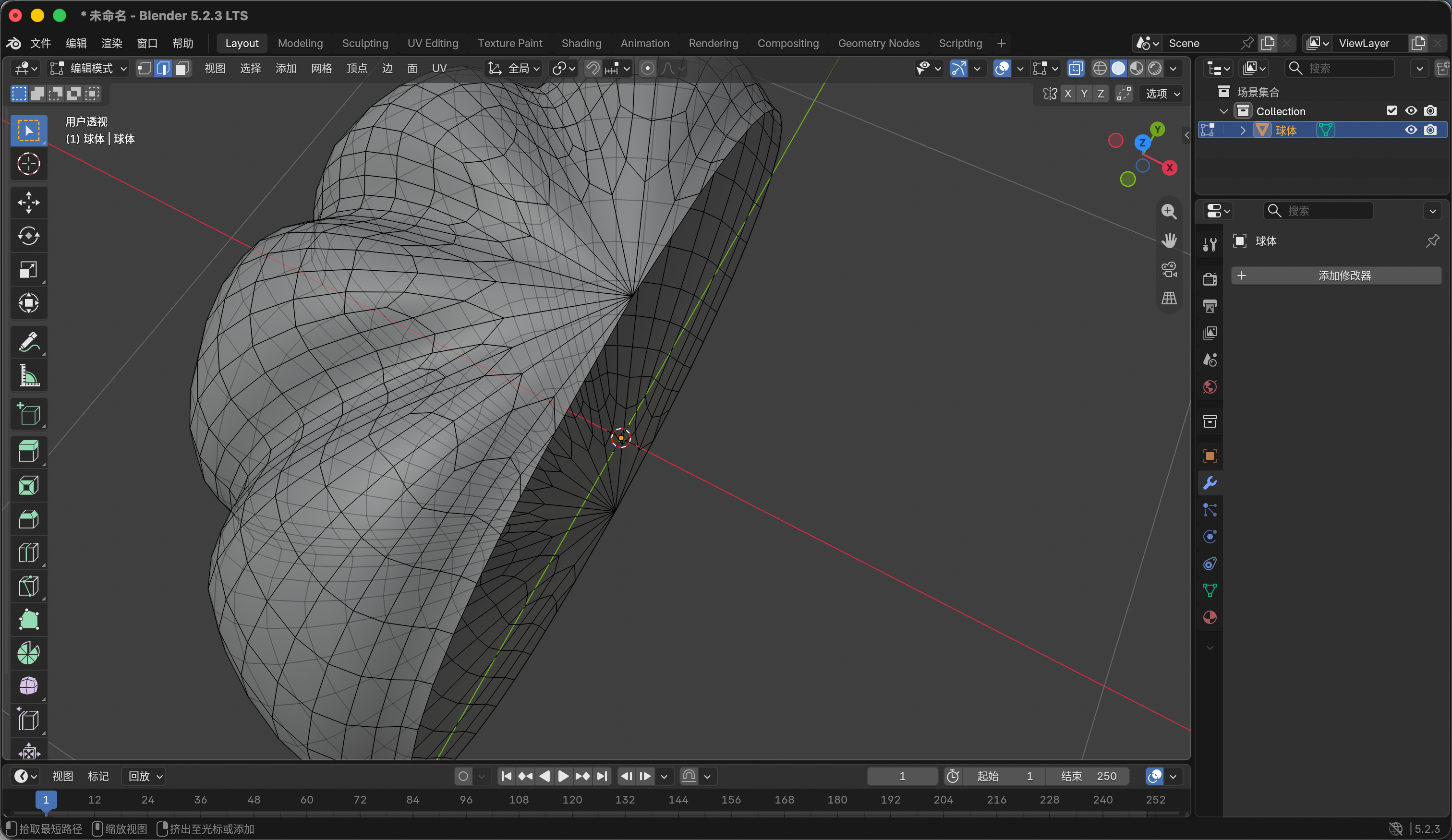This screenshot has width=1452, height=840.
Task: Activate the Rotate tool
Action: coord(28,236)
